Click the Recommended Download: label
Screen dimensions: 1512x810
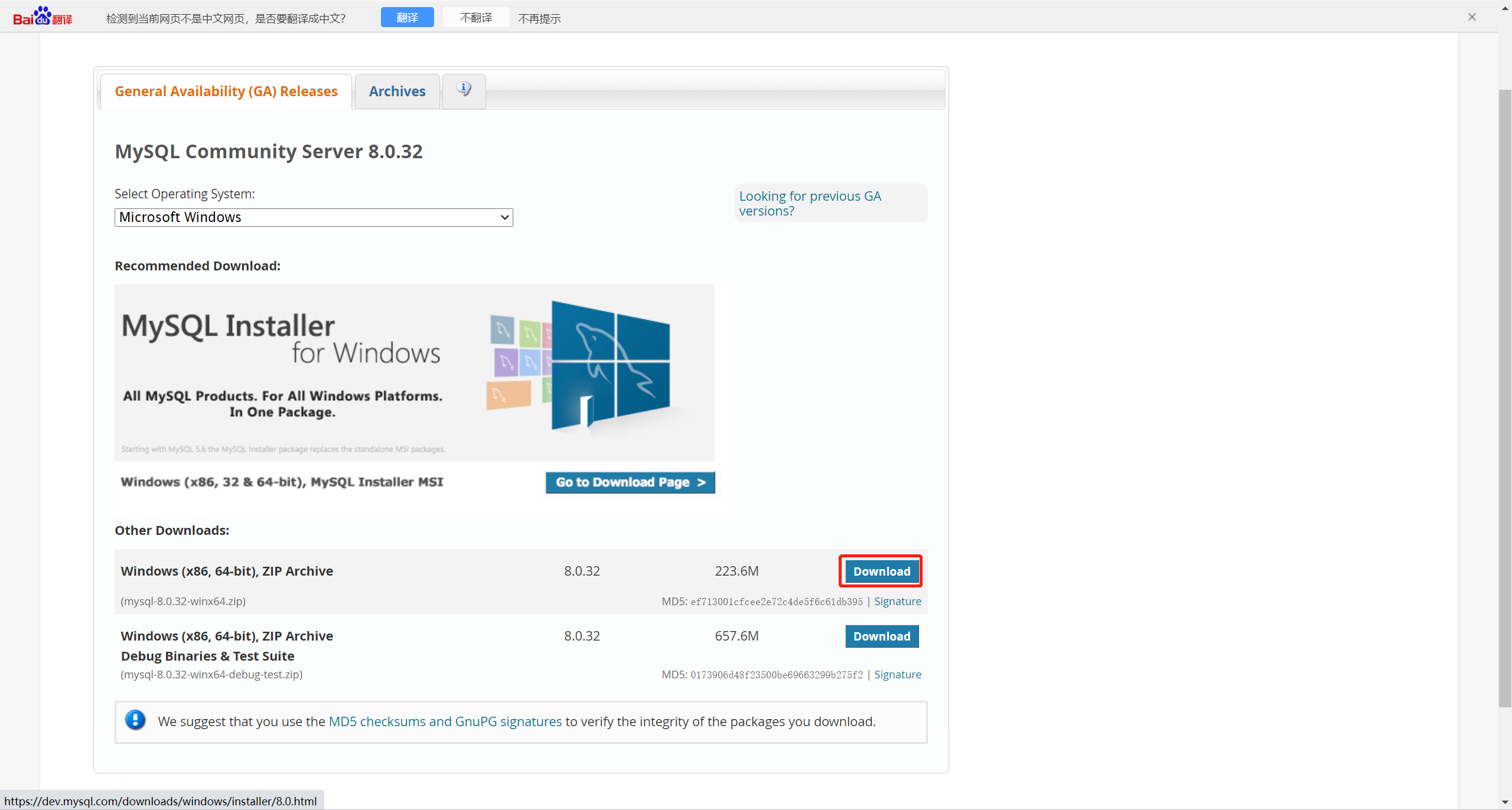tap(197, 266)
